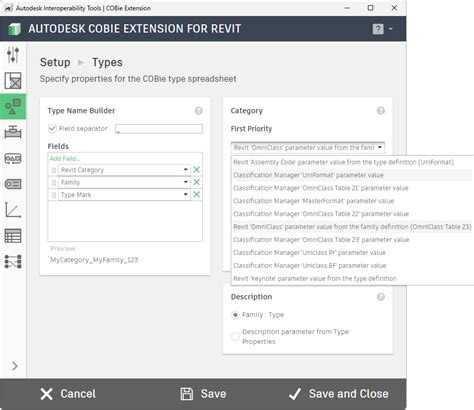Expand the sidebar with the chevron arrow
474x410 pixels.
[15, 366]
